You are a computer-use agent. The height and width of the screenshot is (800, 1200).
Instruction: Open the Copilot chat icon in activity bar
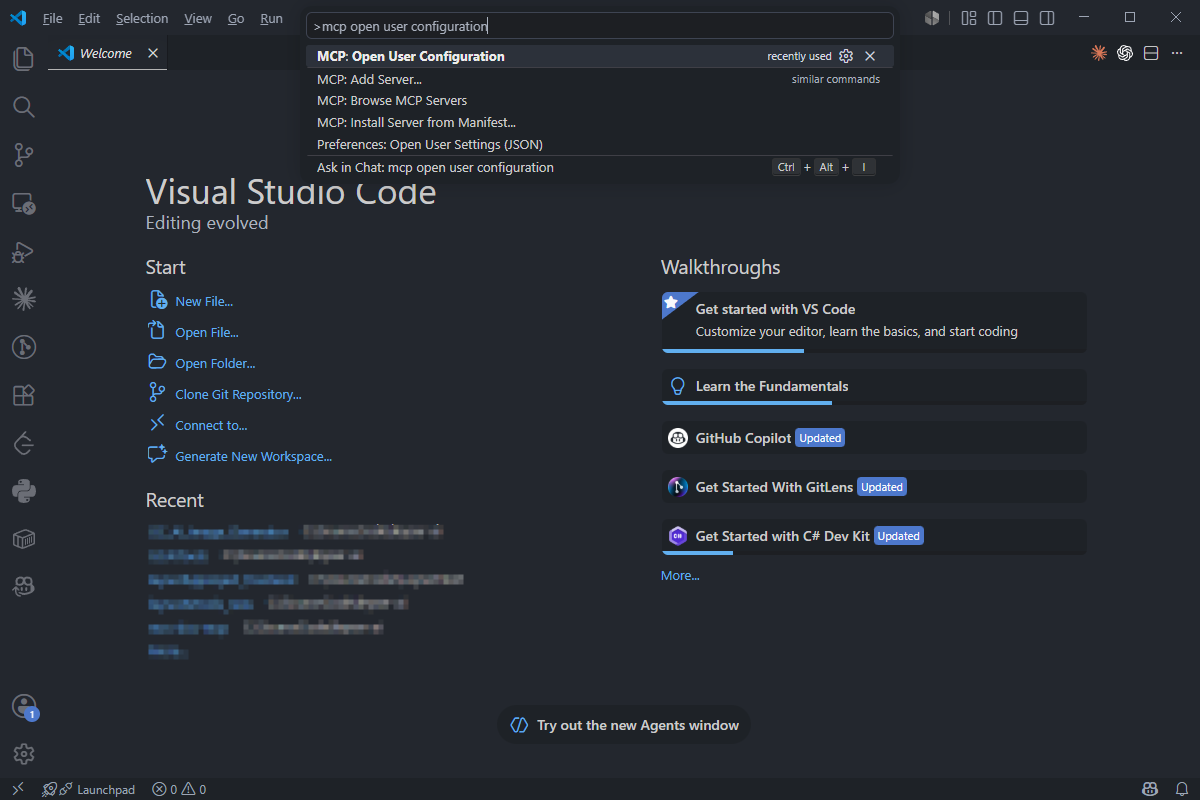23,587
